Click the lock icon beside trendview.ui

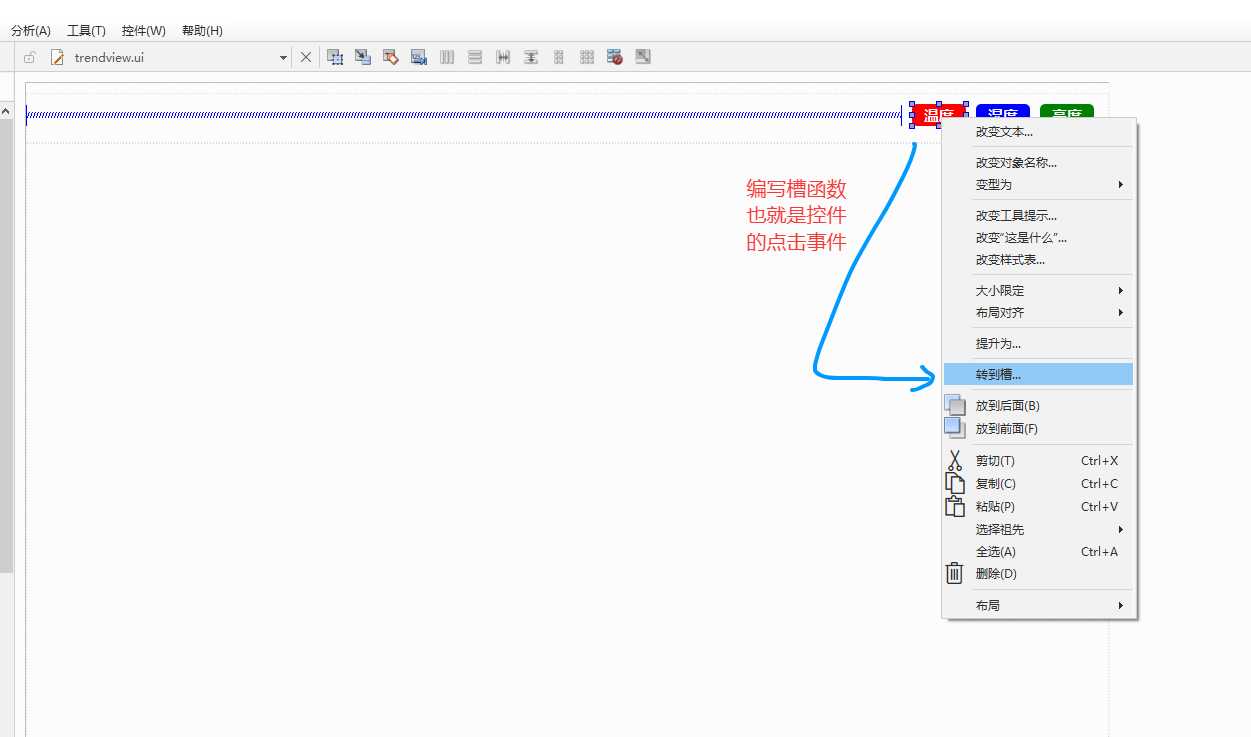pyautogui.click(x=30, y=57)
